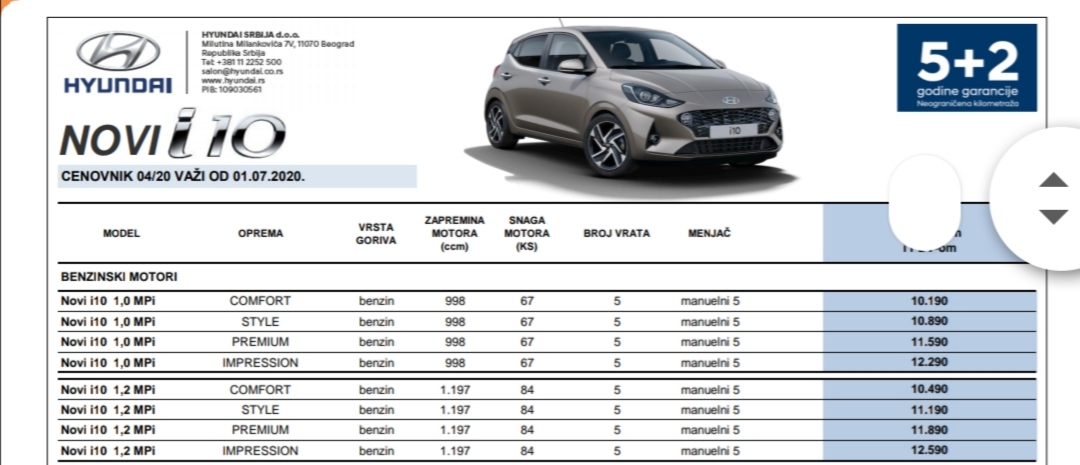Click the MENJAČ column header
Screen dimensions: 1080x465
click(709, 234)
